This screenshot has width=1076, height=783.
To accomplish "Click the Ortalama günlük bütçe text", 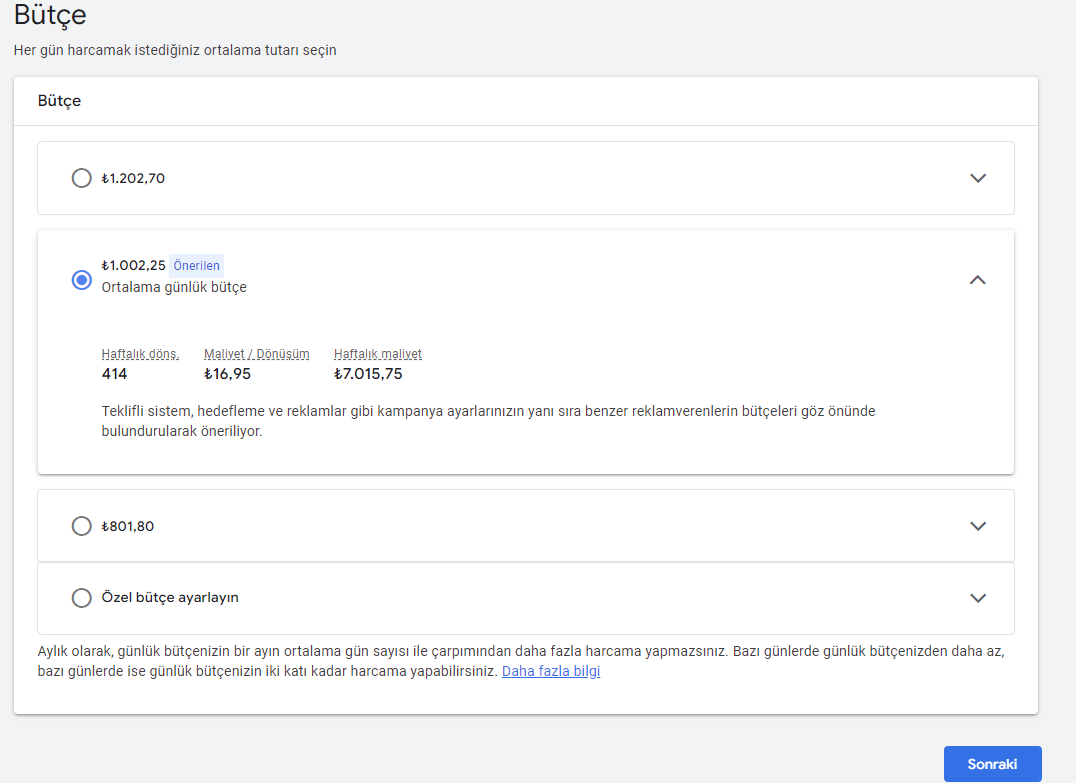I will [174, 287].
